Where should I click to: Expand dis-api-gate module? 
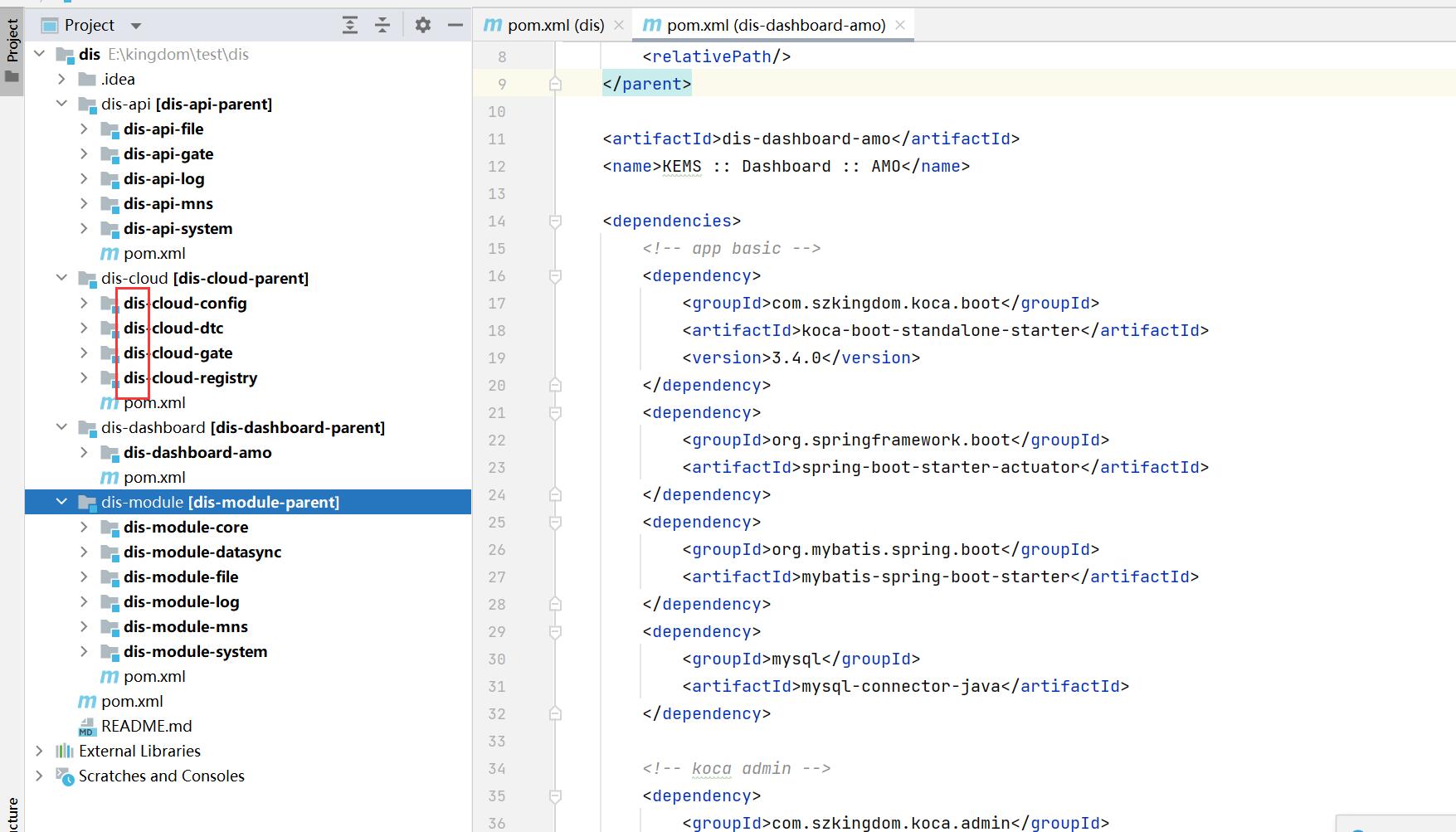point(84,153)
